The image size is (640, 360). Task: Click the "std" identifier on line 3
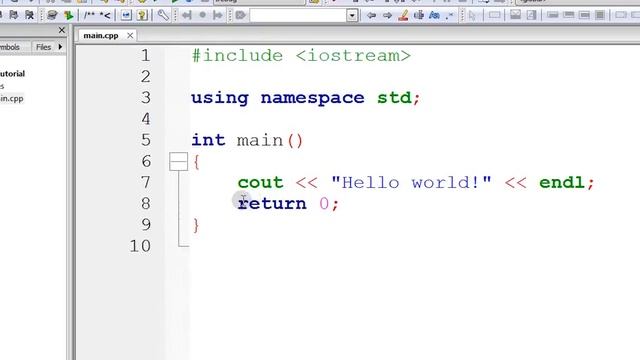(x=394, y=98)
